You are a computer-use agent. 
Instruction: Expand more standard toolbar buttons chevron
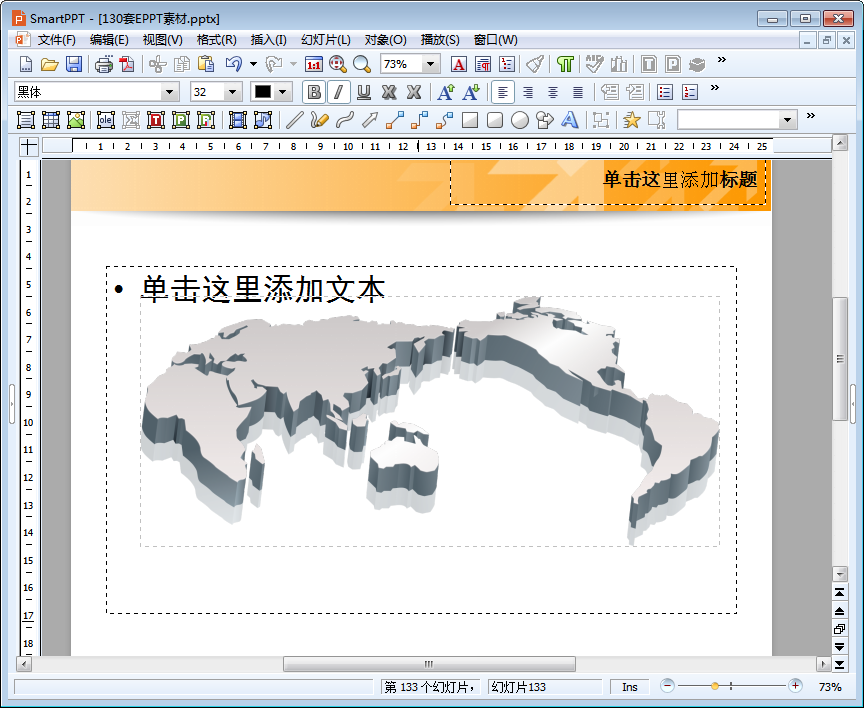click(722, 60)
